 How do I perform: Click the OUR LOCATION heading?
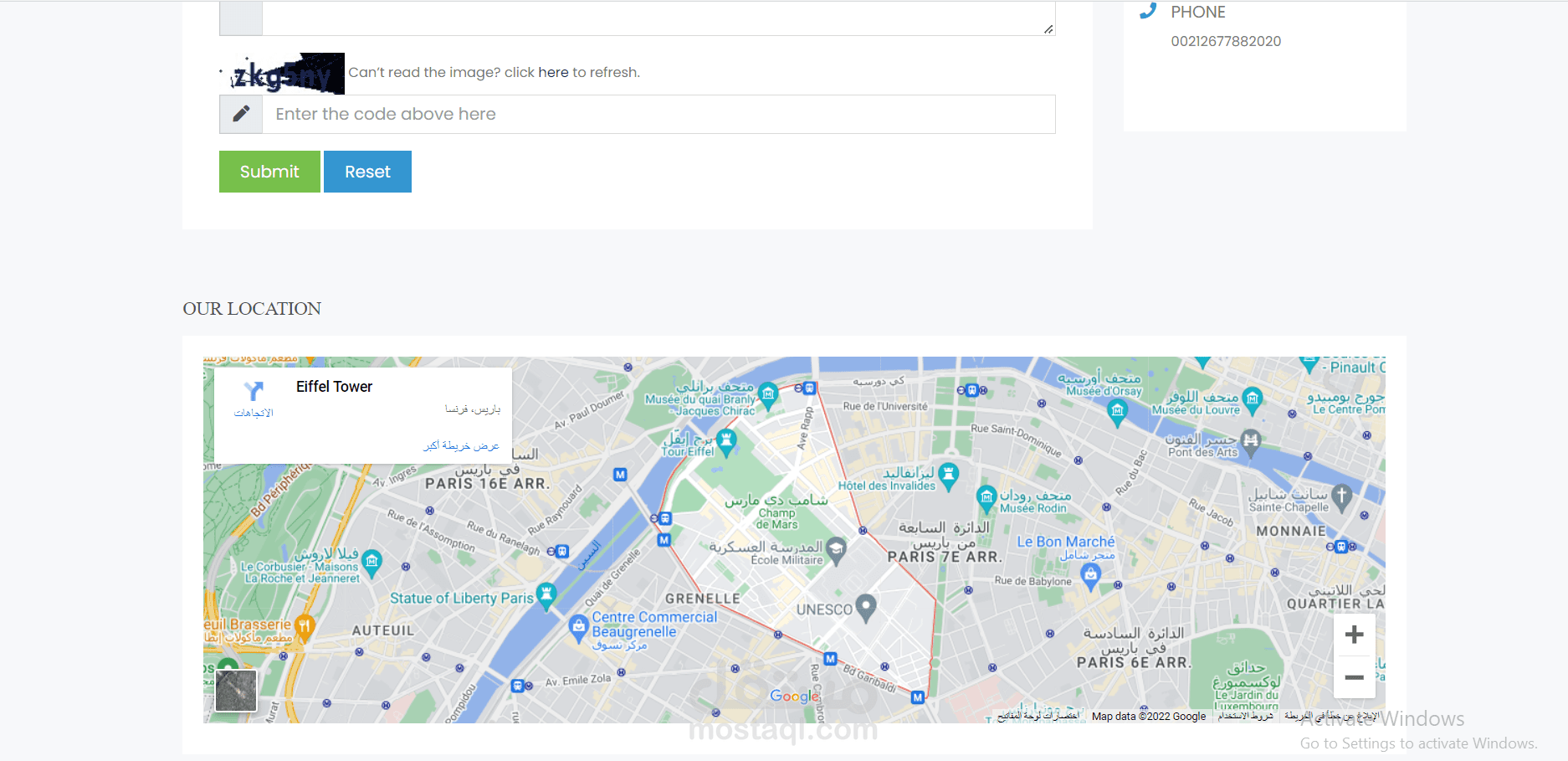coord(252,309)
